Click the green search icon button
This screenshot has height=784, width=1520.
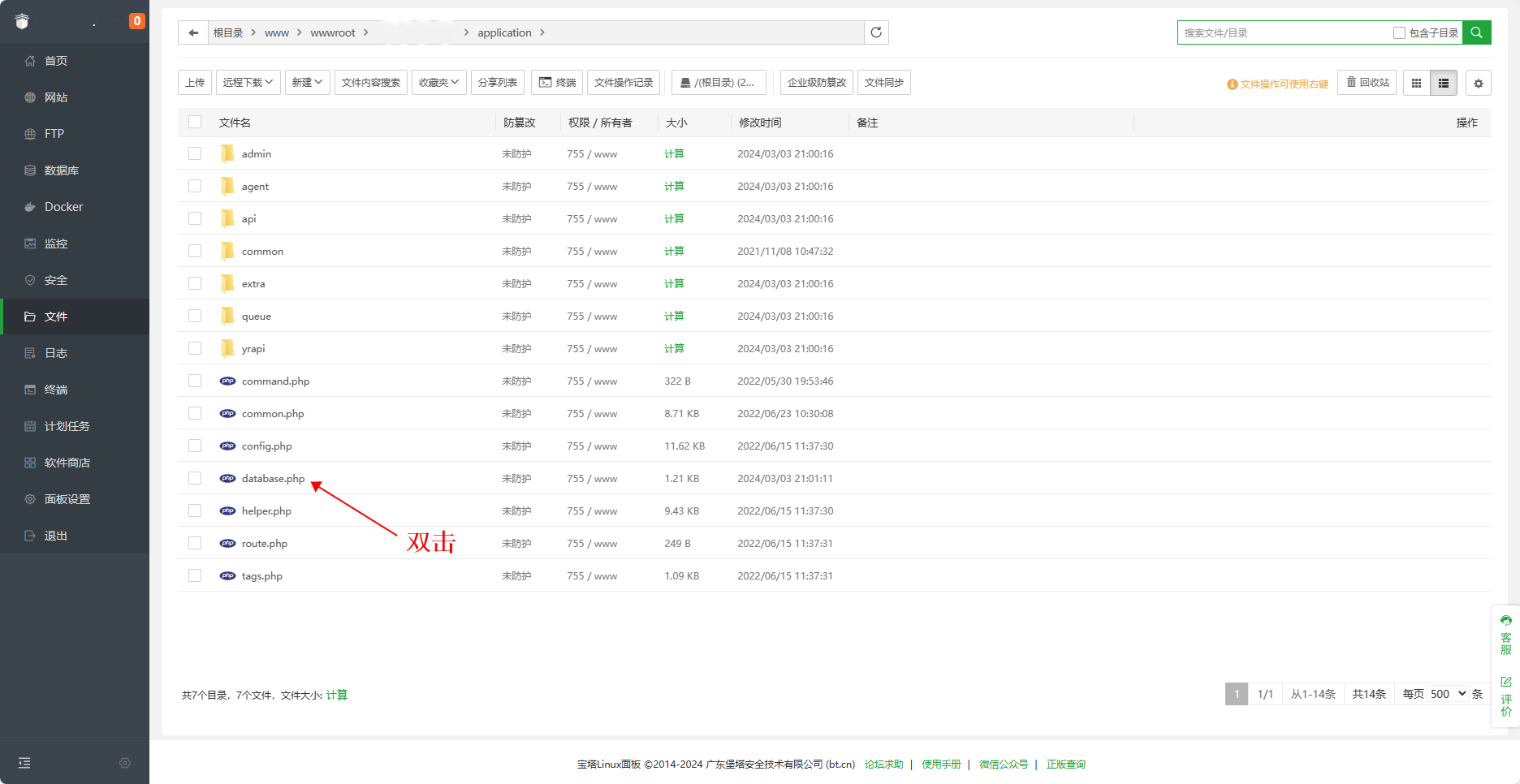1476,32
